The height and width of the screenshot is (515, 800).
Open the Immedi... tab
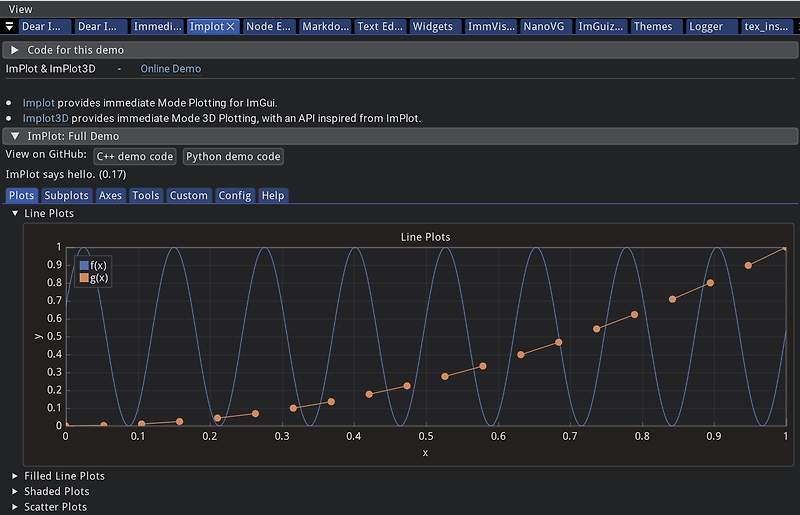point(157,27)
